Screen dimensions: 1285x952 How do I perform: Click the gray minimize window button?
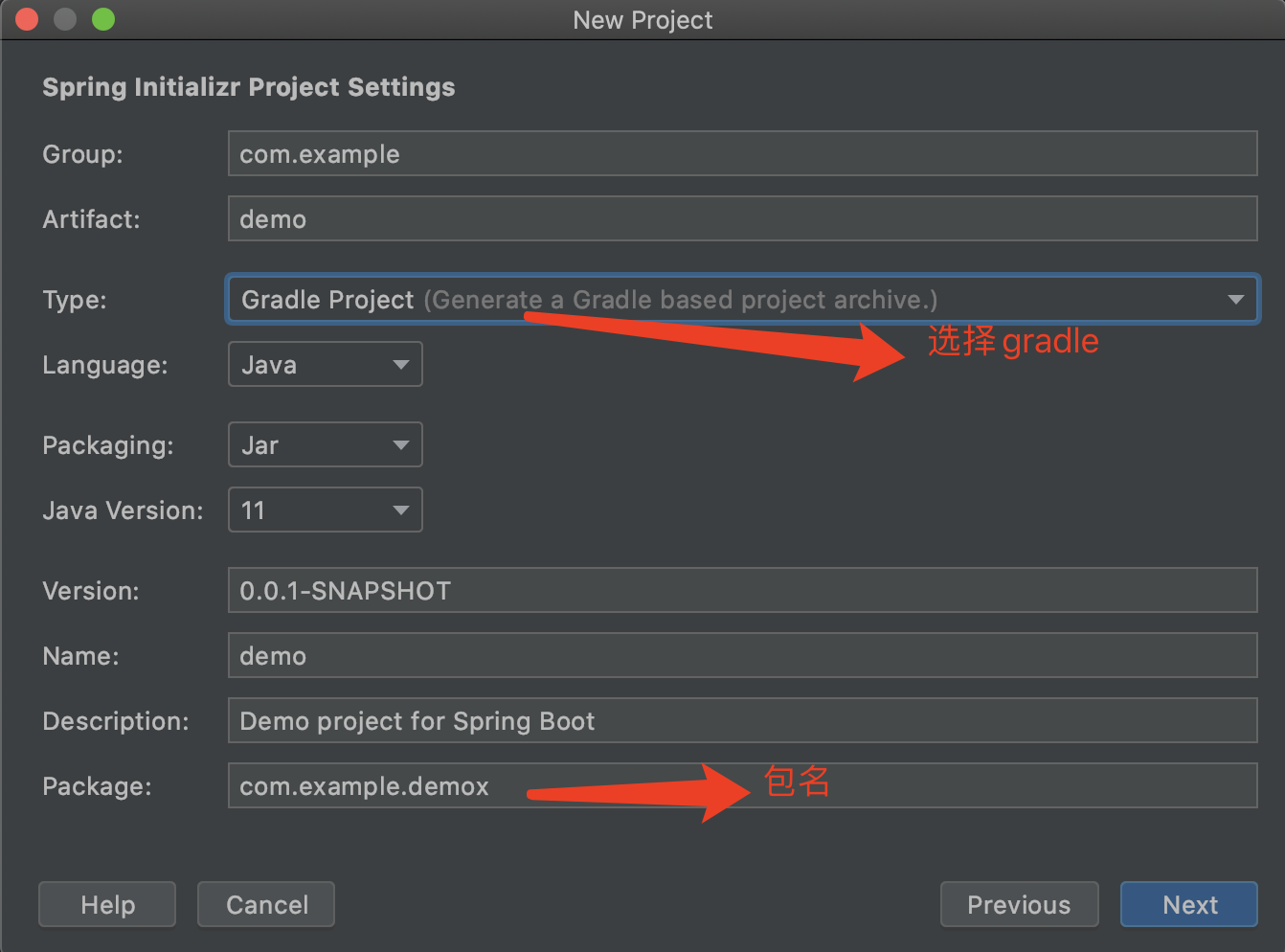point(65,19)
